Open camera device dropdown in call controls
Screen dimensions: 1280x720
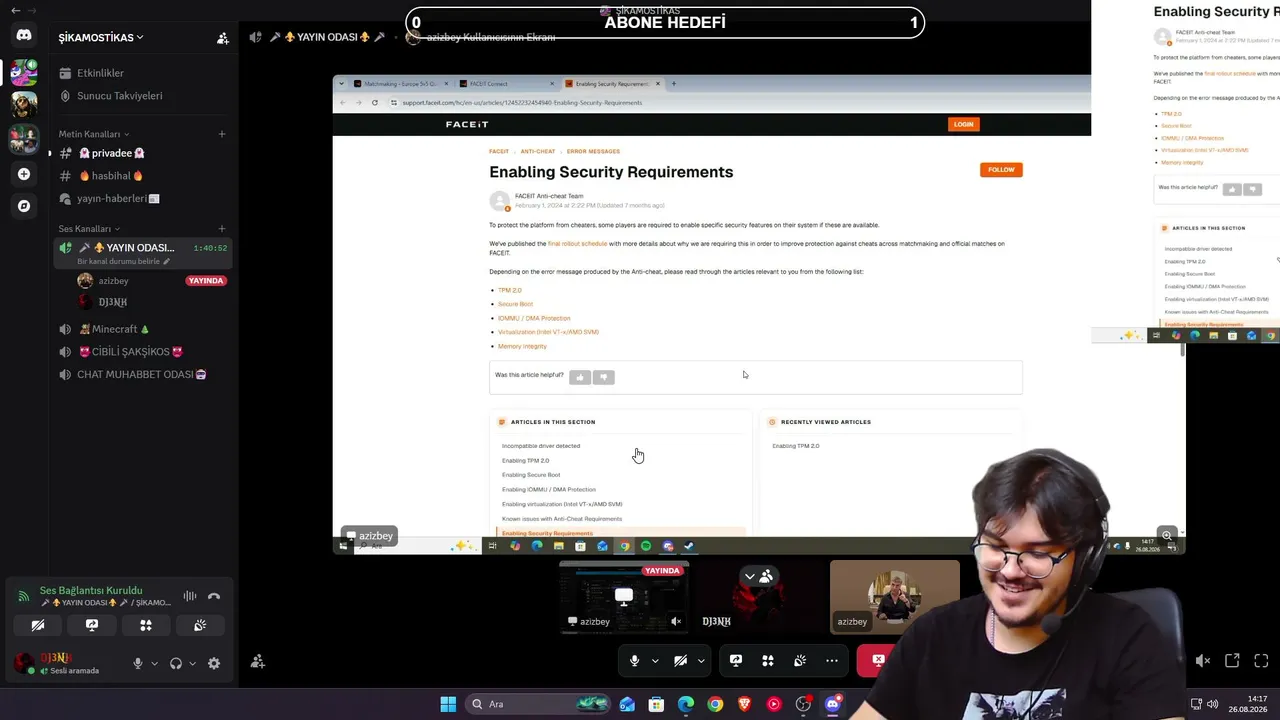click(x=701, y=661)
